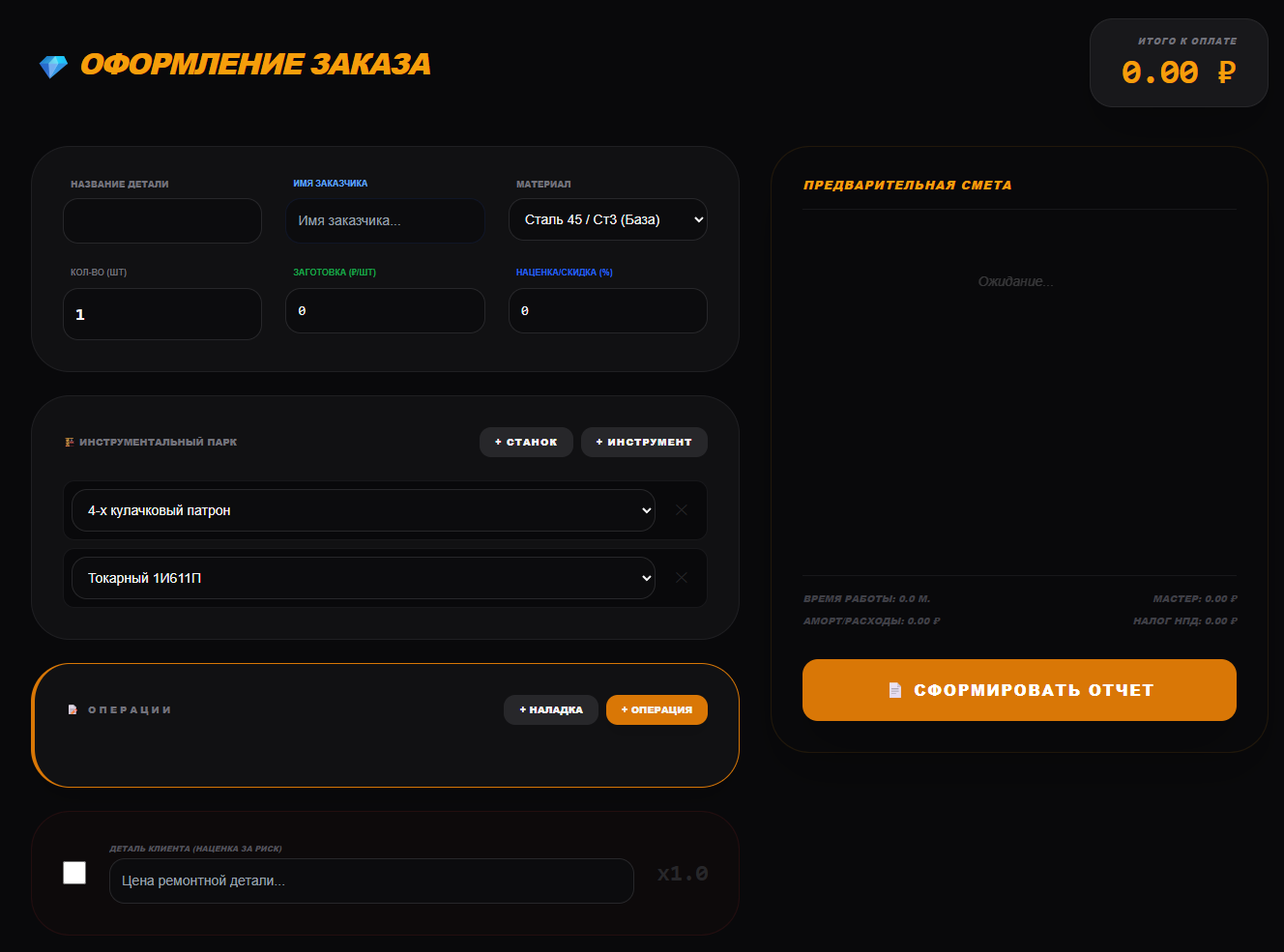Add an operation with + Операция
Viewport: 1284px width, 952px height.
point(657,708)
